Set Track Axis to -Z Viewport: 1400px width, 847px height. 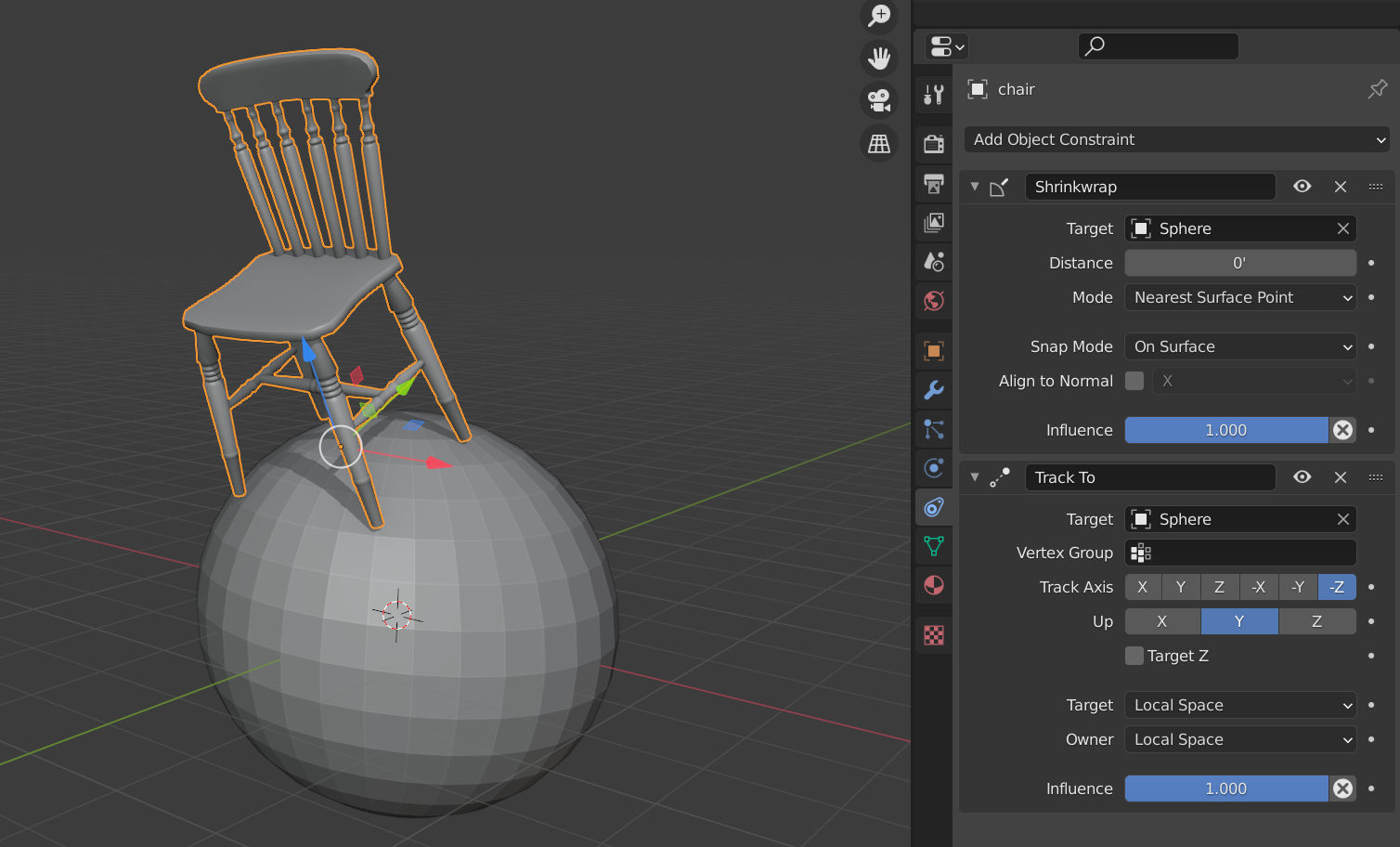1337,587
